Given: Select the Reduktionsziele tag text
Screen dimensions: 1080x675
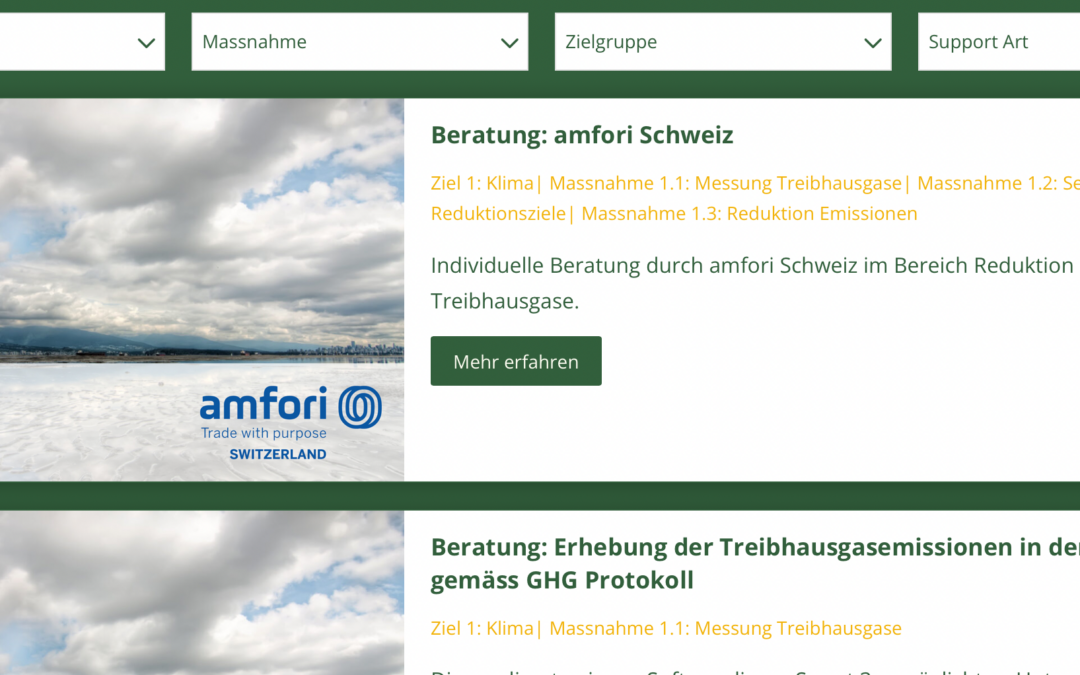Looking at the screenshot, I should 498,214.
